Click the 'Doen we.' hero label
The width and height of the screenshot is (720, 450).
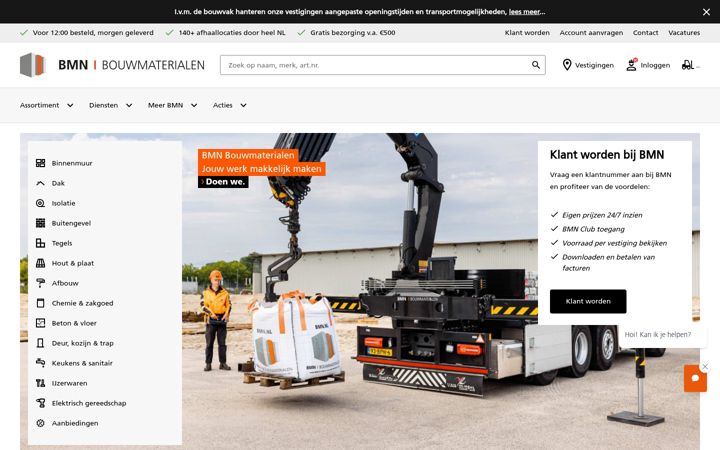point(223,182)
